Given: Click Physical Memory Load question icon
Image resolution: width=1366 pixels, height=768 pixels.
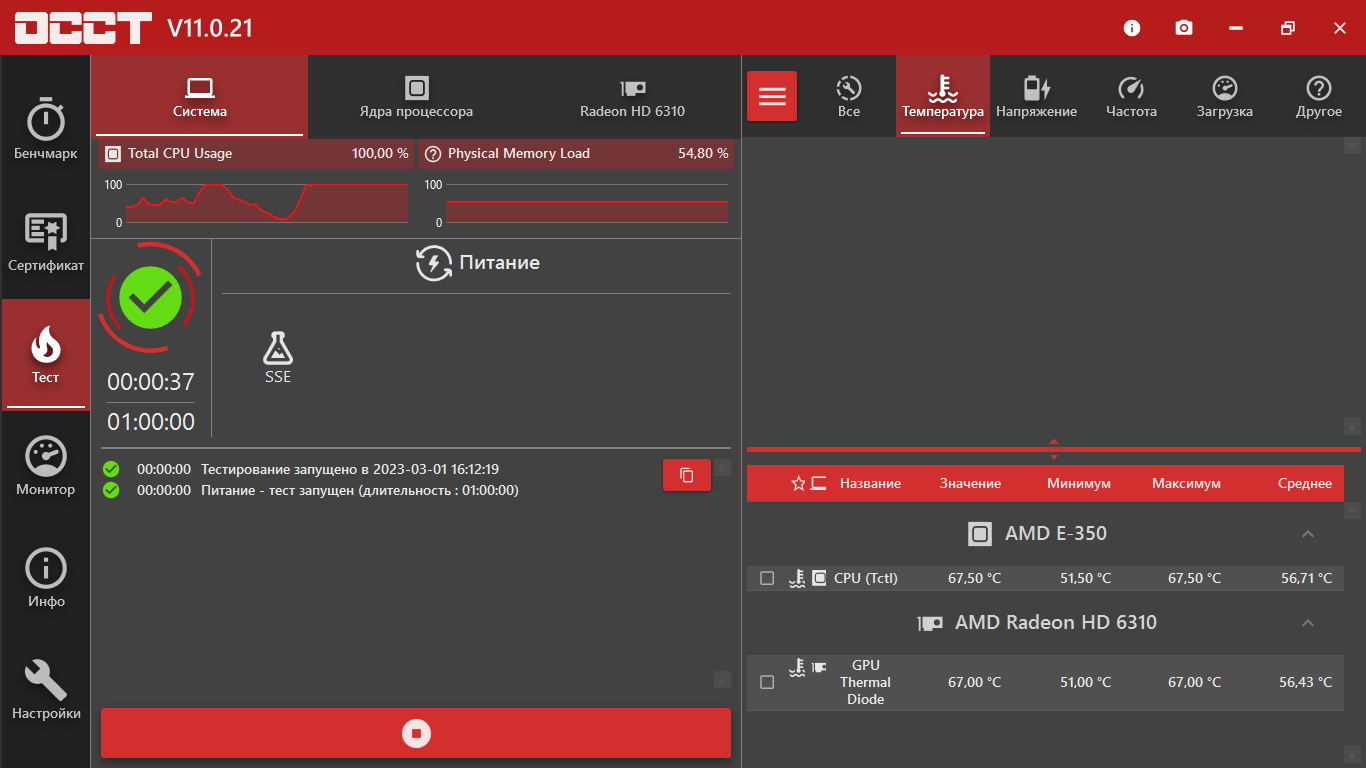Looking at the screenshot, I should click(x=433, y=154).
